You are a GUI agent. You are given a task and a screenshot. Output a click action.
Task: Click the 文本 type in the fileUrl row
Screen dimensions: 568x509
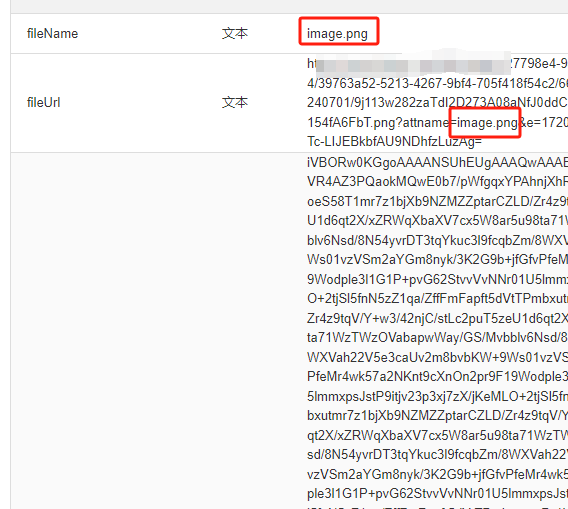click(235, 103)
